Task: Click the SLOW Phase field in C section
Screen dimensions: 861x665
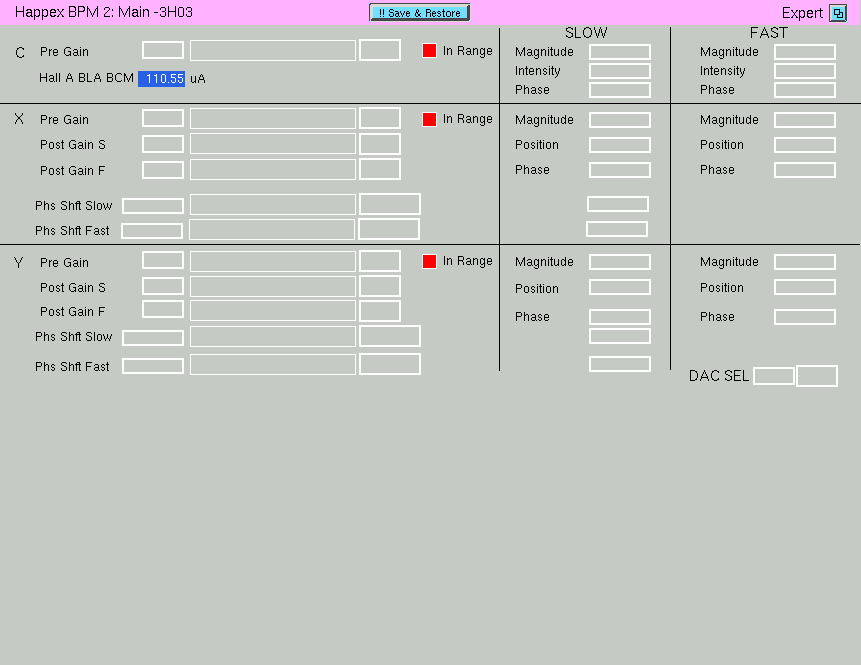Action: click(620, 90)
